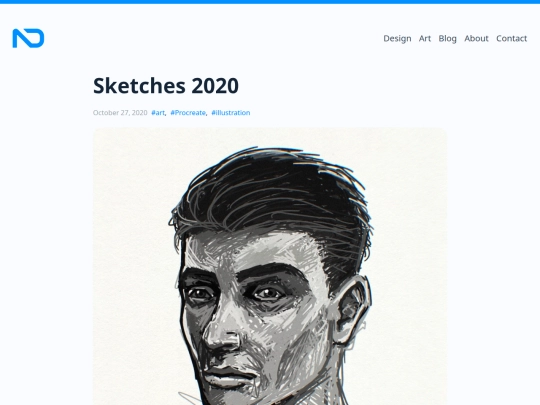Open the Blog page link
This screenshot has width=540, height=405.
(x=447, y=39)
